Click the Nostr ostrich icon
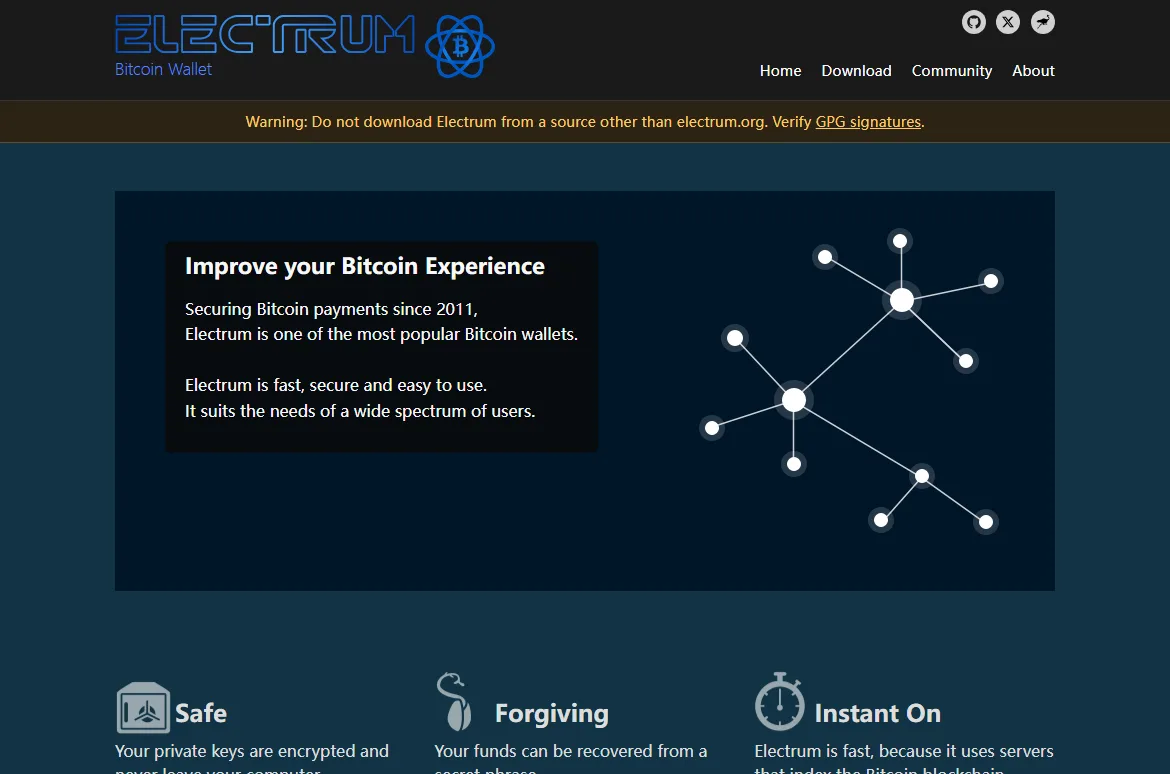 click(x=1043, y=22)
